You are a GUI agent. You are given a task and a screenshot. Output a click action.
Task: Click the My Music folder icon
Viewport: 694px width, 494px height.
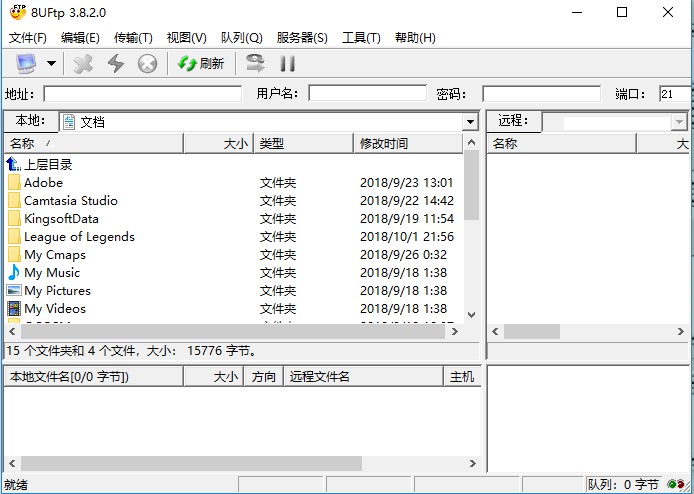(14, 273)
